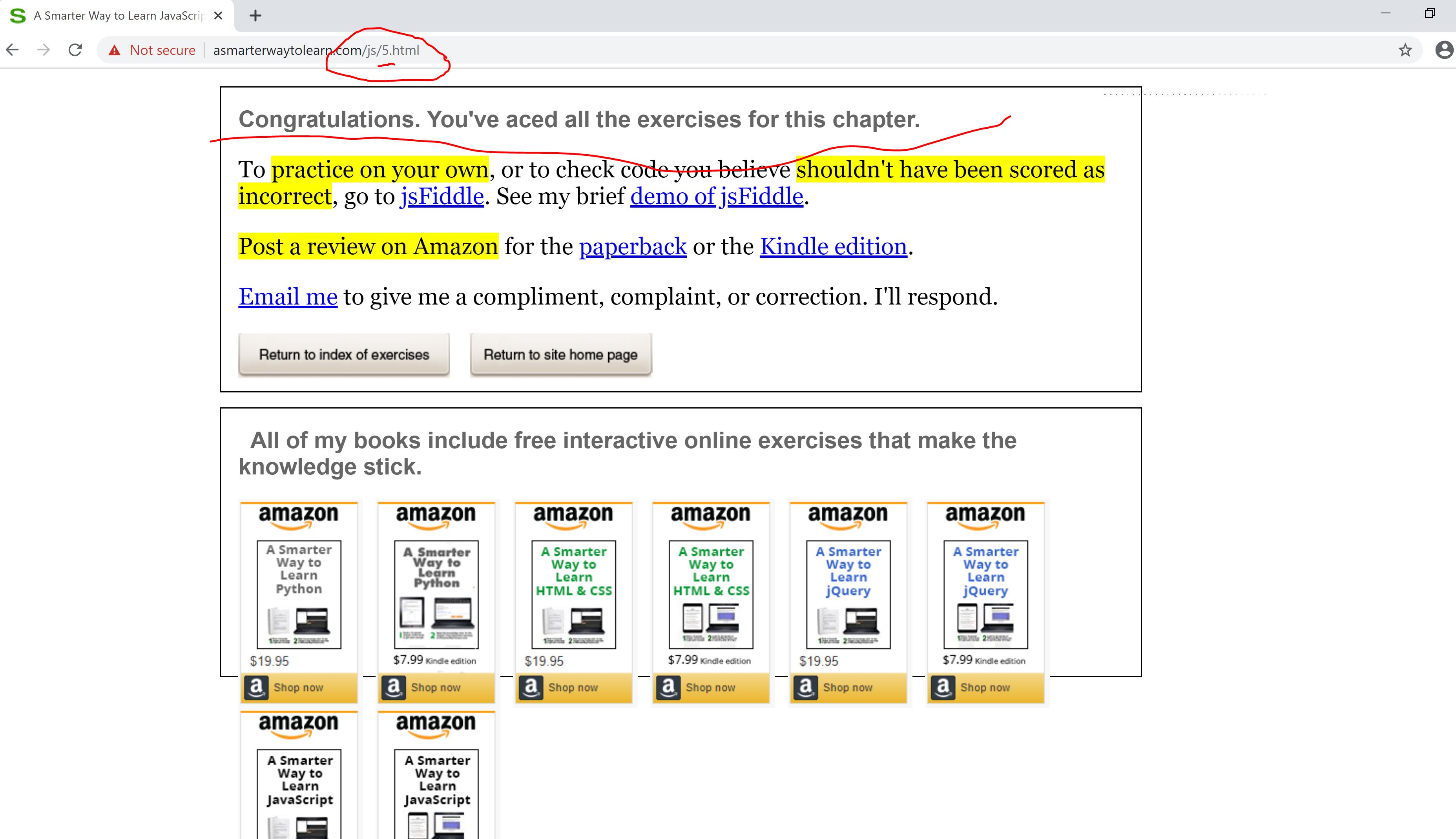Click the Congratulations chapter heading text
Image resolution: width=1456 pixels, height=839 pixels.
(579, 119)
